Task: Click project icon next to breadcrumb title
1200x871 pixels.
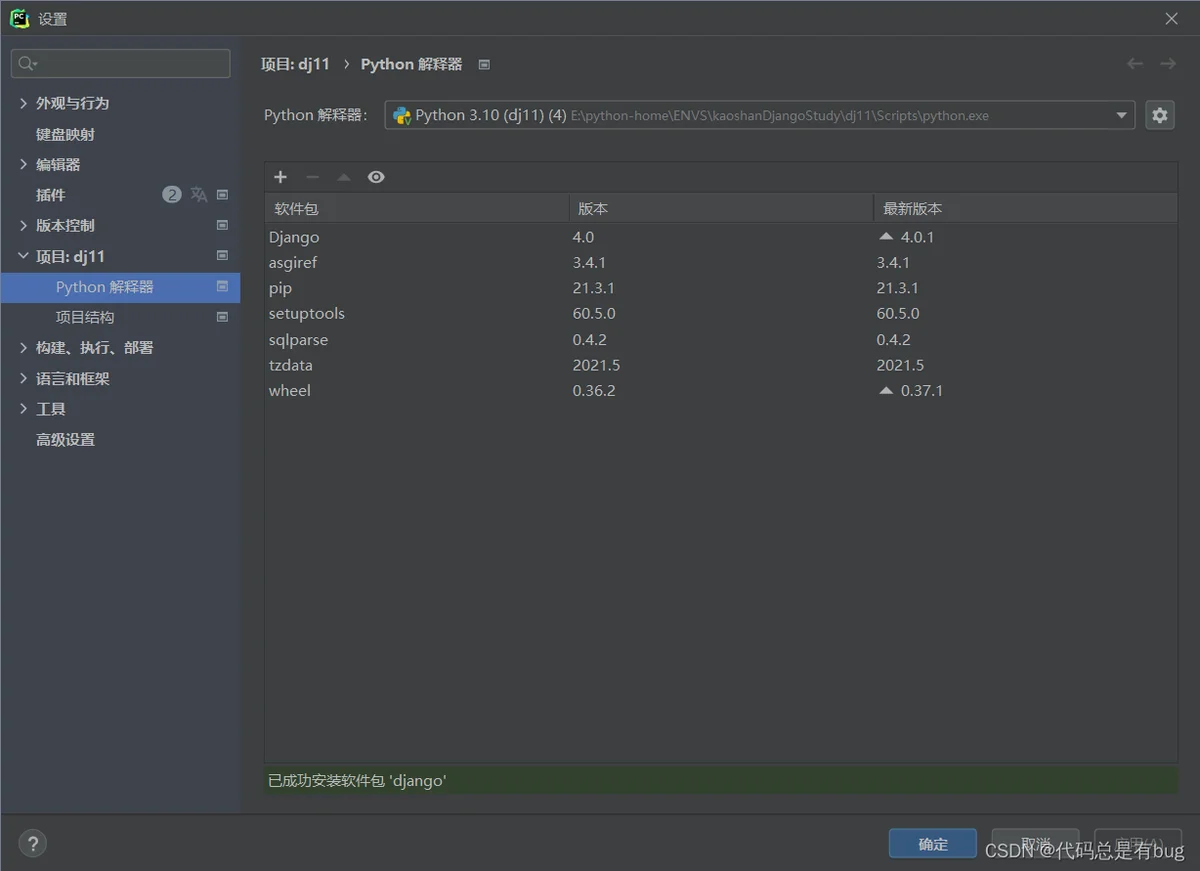Action: pyautogui.click(x=484, y=64)
